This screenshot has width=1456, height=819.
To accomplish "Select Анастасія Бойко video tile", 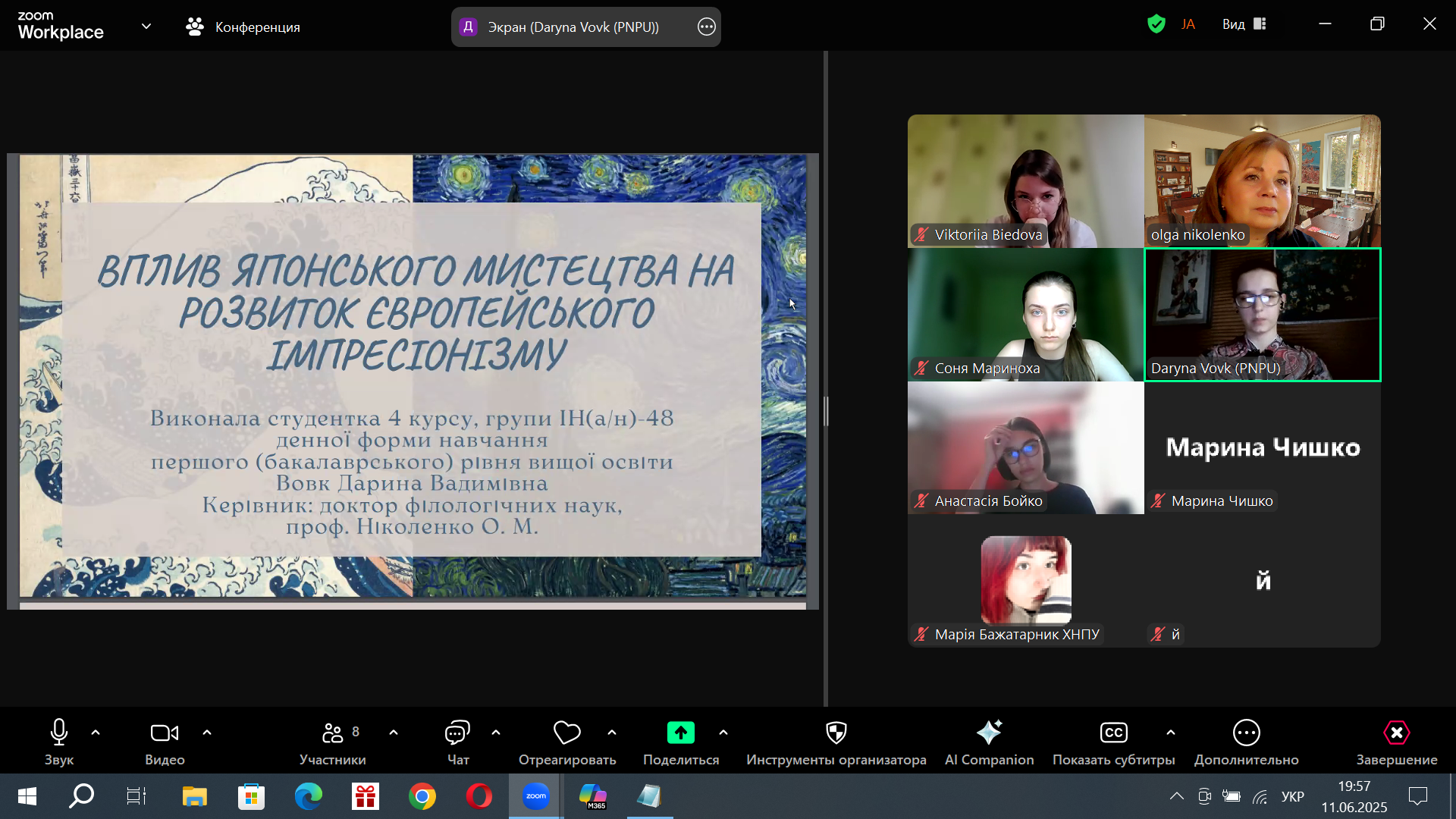I will [1025, 447].
